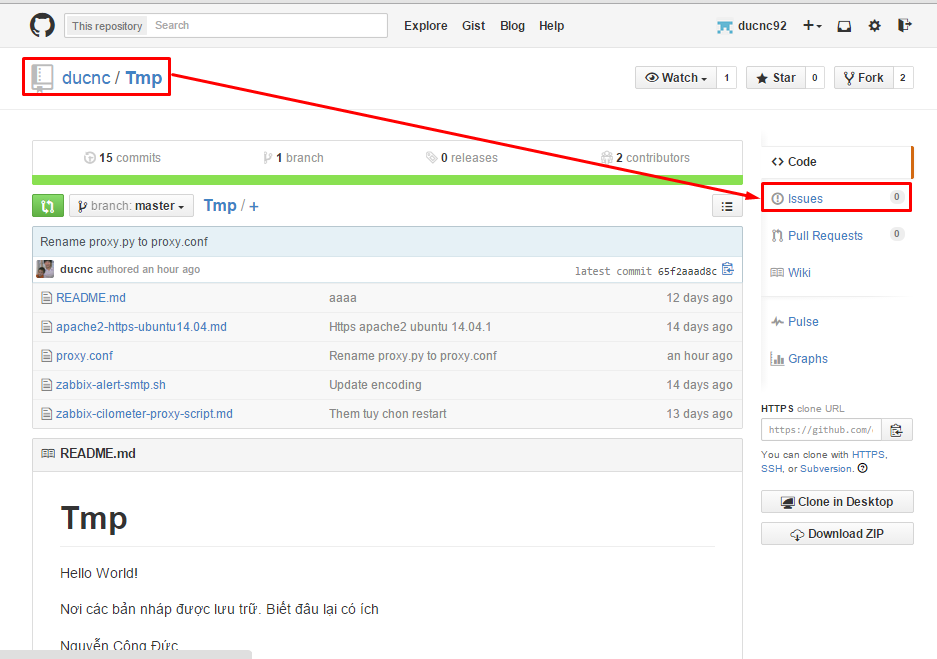The image size is (937, 659).
Task: Click the repository search field
Action: click(267, 26)
